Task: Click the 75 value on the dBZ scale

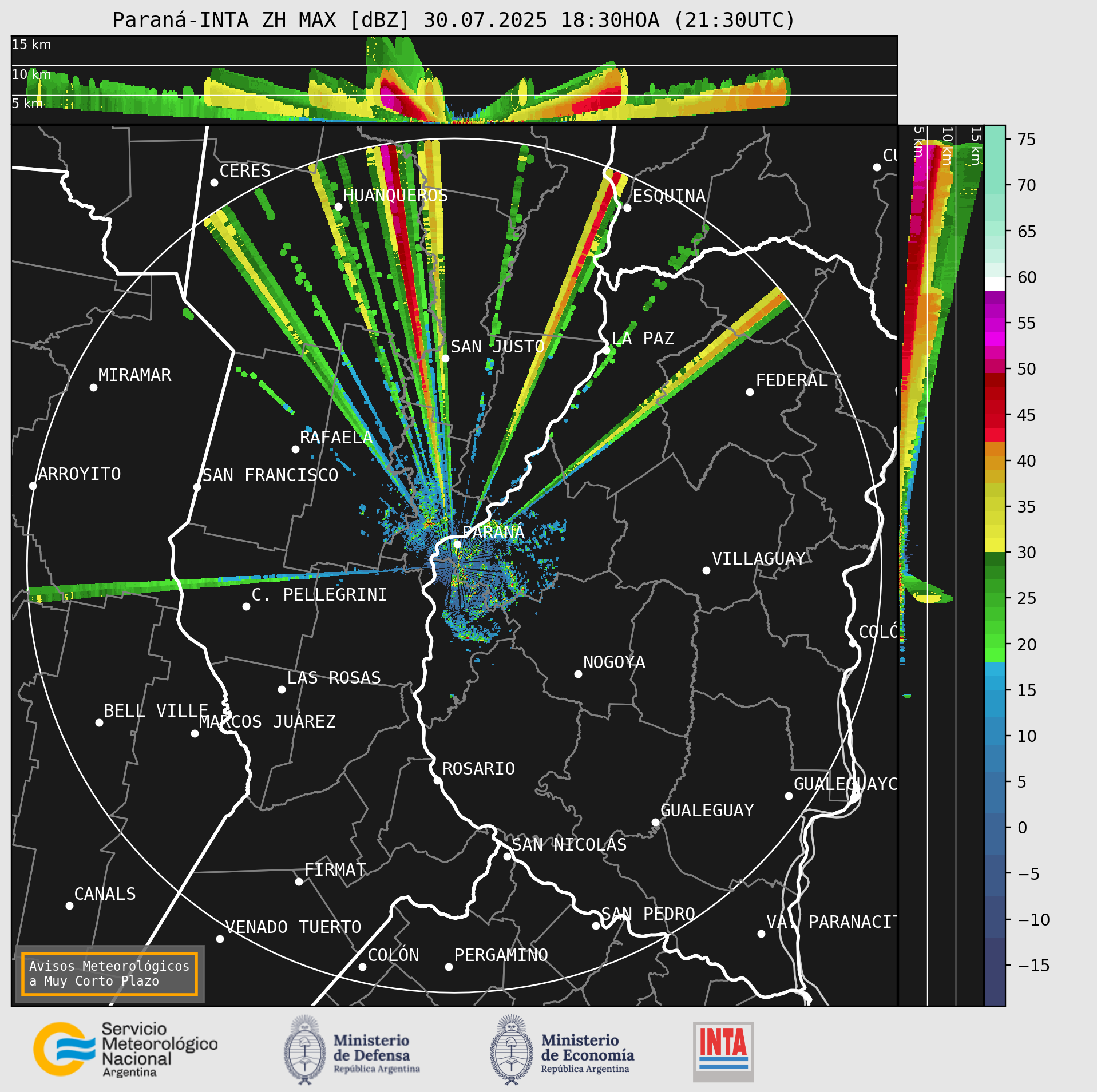Action: pos(1027,140)
